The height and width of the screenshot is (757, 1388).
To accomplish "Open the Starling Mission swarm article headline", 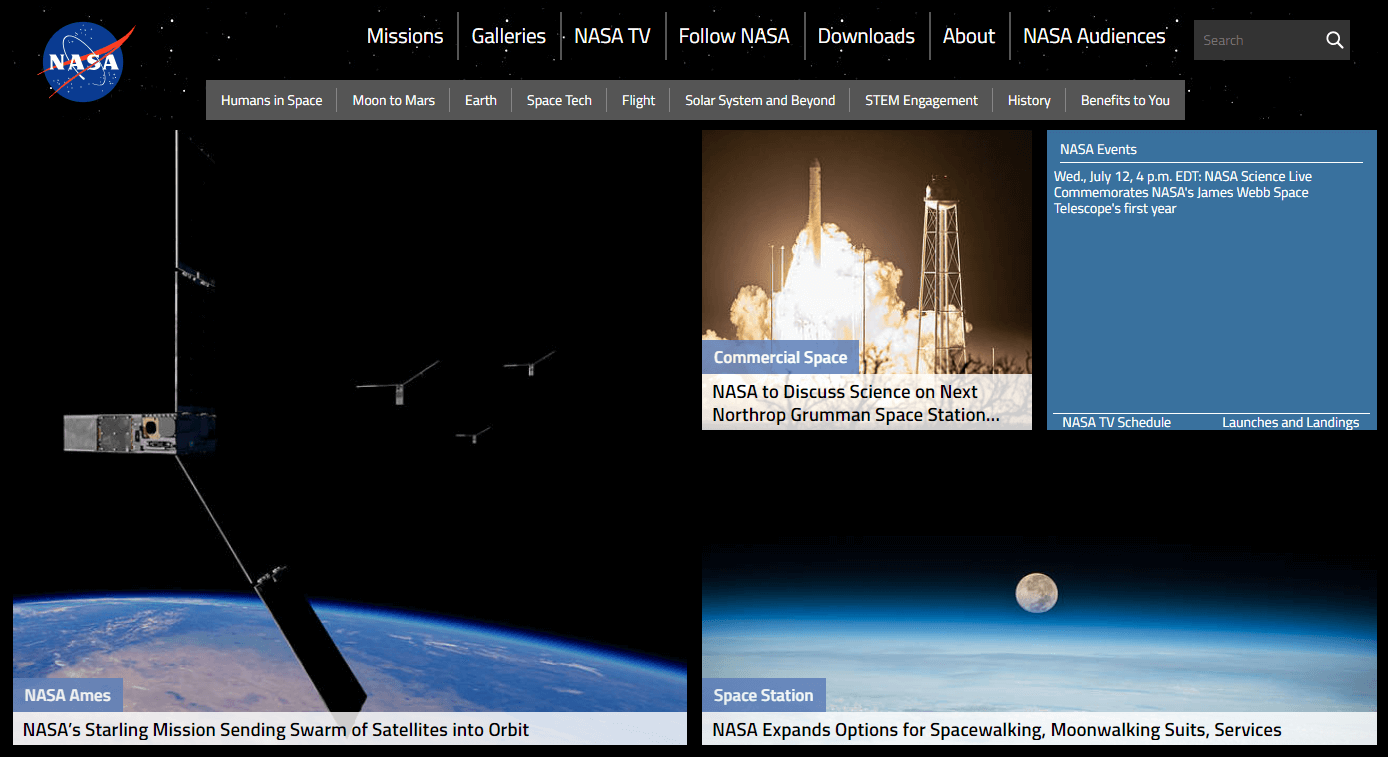I will coord(276,729).
